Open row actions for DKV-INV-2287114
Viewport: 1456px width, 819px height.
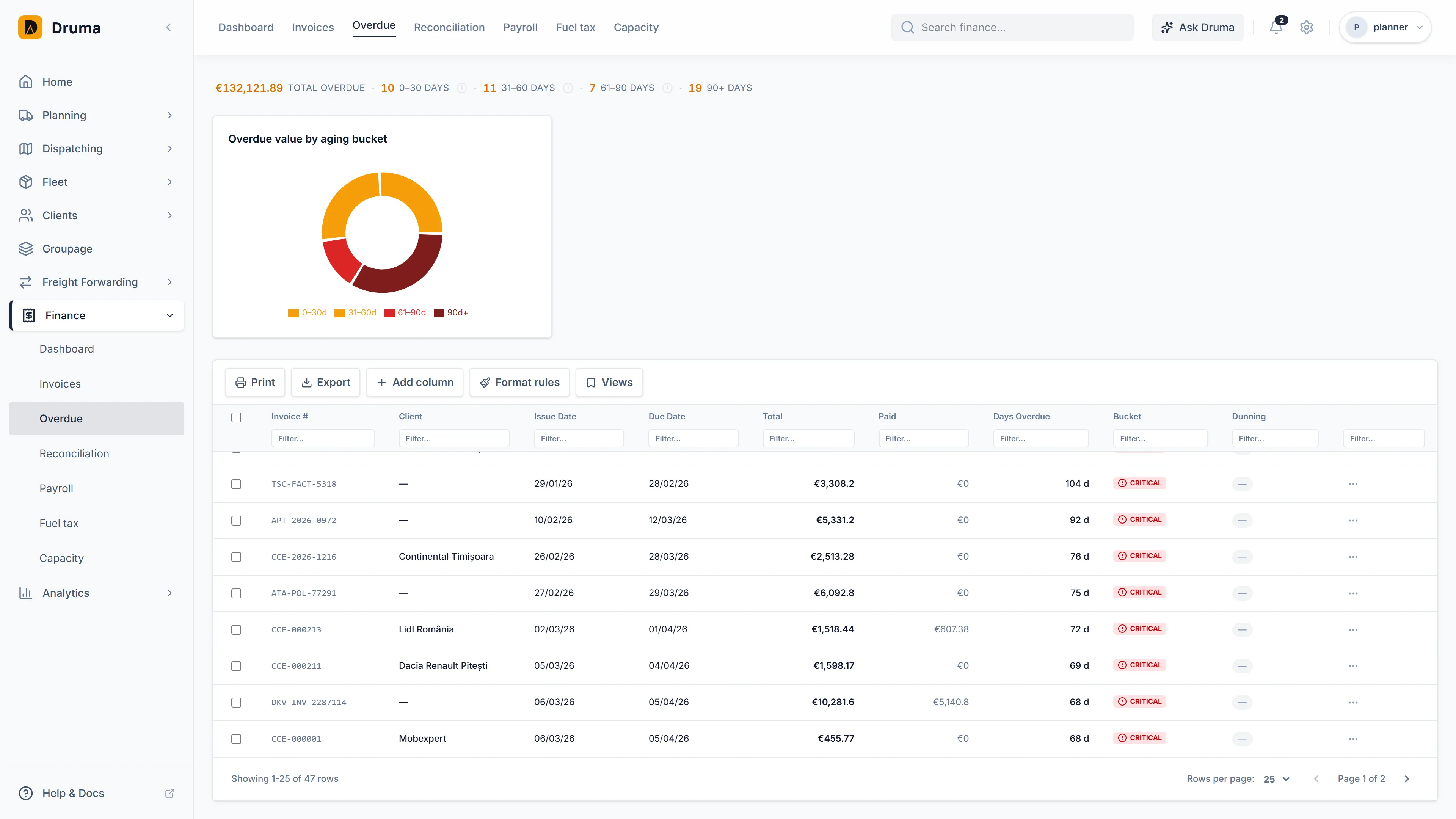pos(1352,703)
